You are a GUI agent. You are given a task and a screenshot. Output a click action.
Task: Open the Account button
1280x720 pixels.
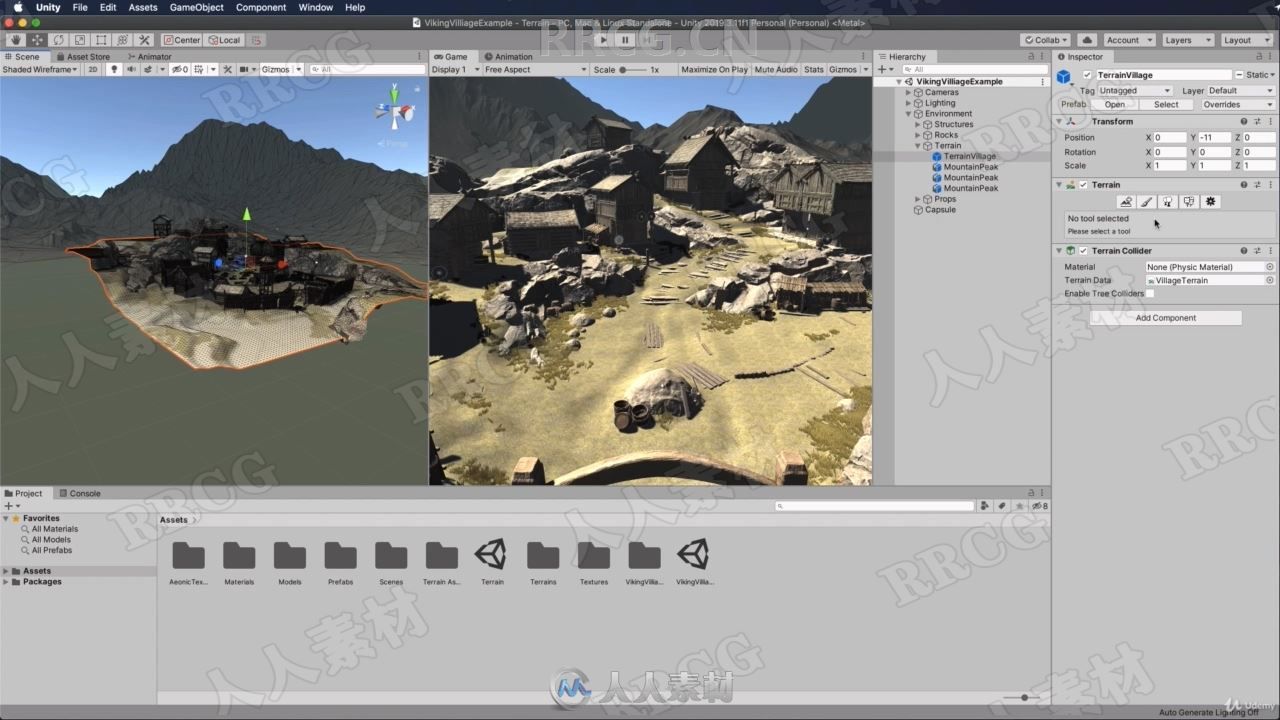1128,40
